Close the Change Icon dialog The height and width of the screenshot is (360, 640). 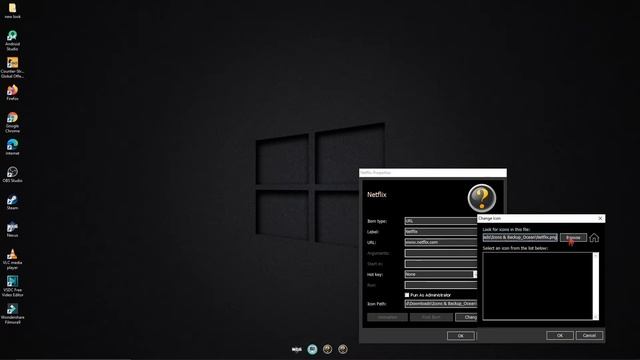click(x=600, y=218)
